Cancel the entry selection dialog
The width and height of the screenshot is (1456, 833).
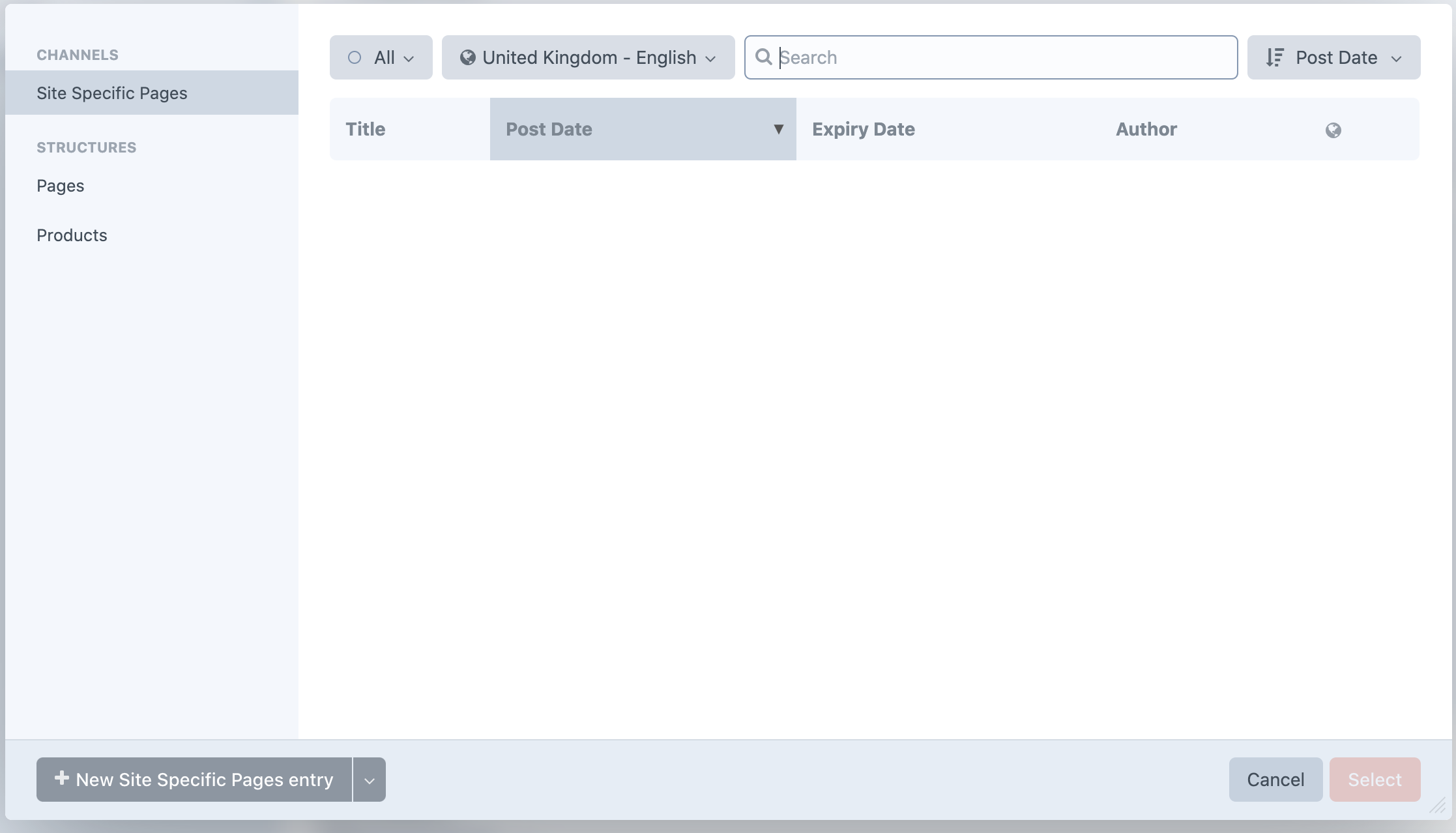tap(1275, 780)
